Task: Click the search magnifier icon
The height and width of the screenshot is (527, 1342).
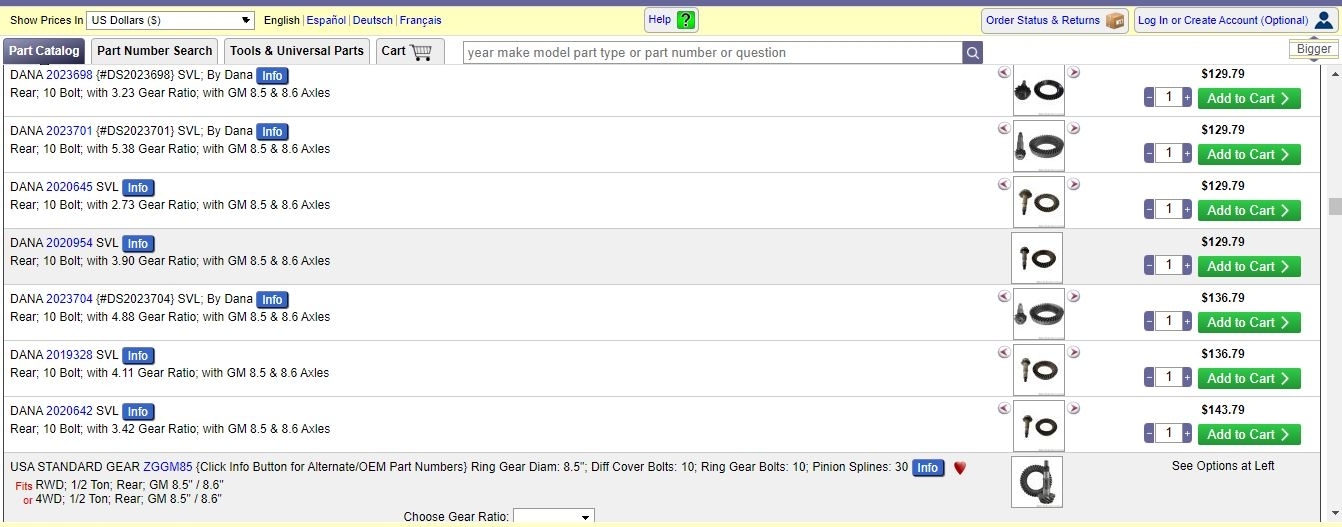Action: pyautogui.click(x=972, y=53)
